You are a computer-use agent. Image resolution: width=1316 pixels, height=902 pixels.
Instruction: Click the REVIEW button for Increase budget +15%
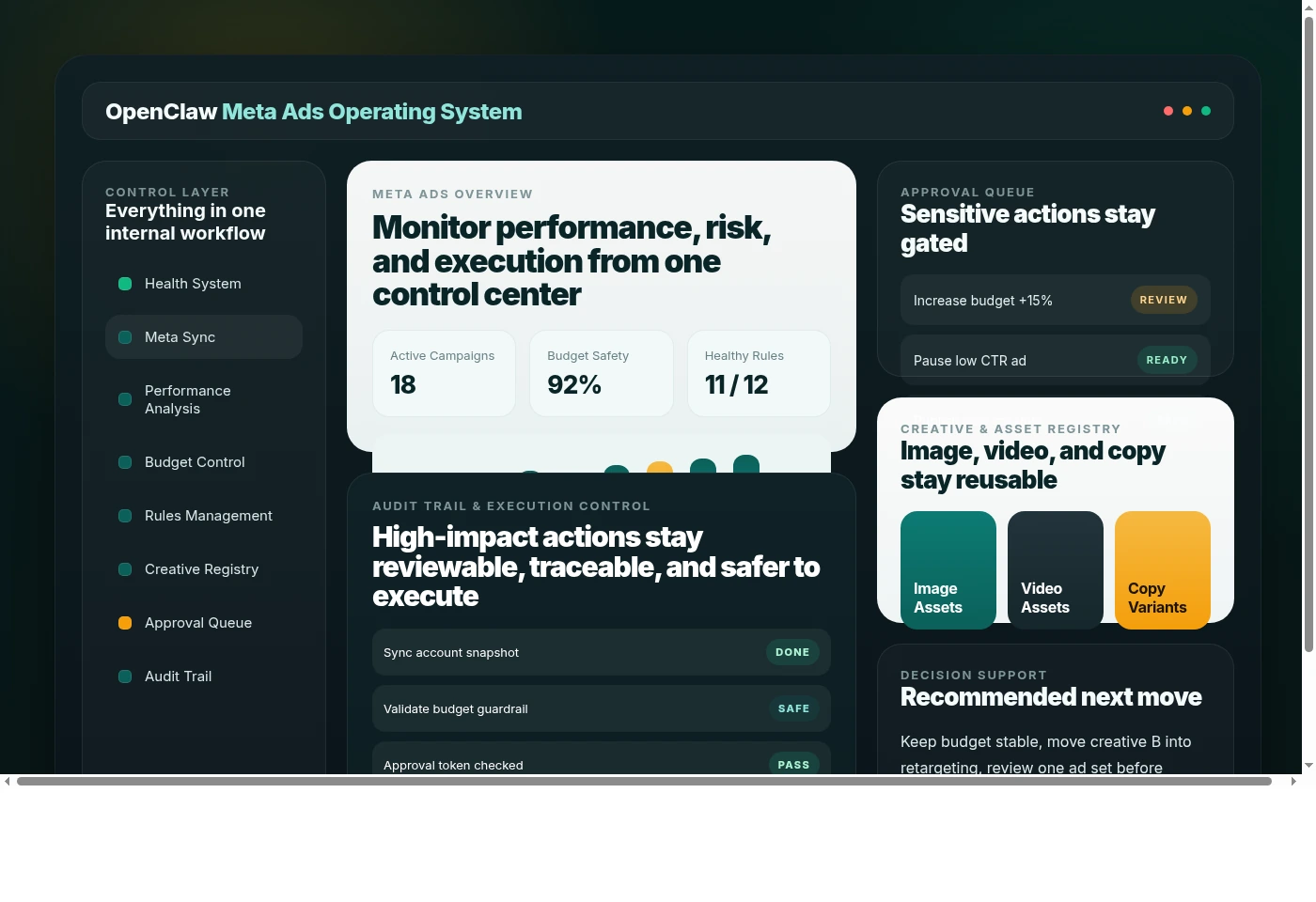click(x=1164, y=300)
